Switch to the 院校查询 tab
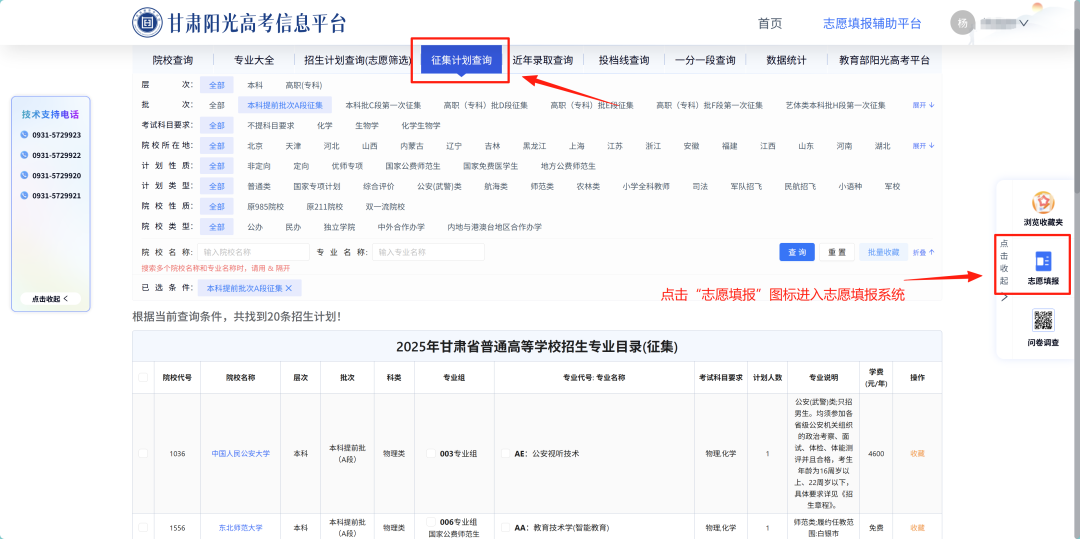This screenshot has height=539, width=1080. [173, 60]
